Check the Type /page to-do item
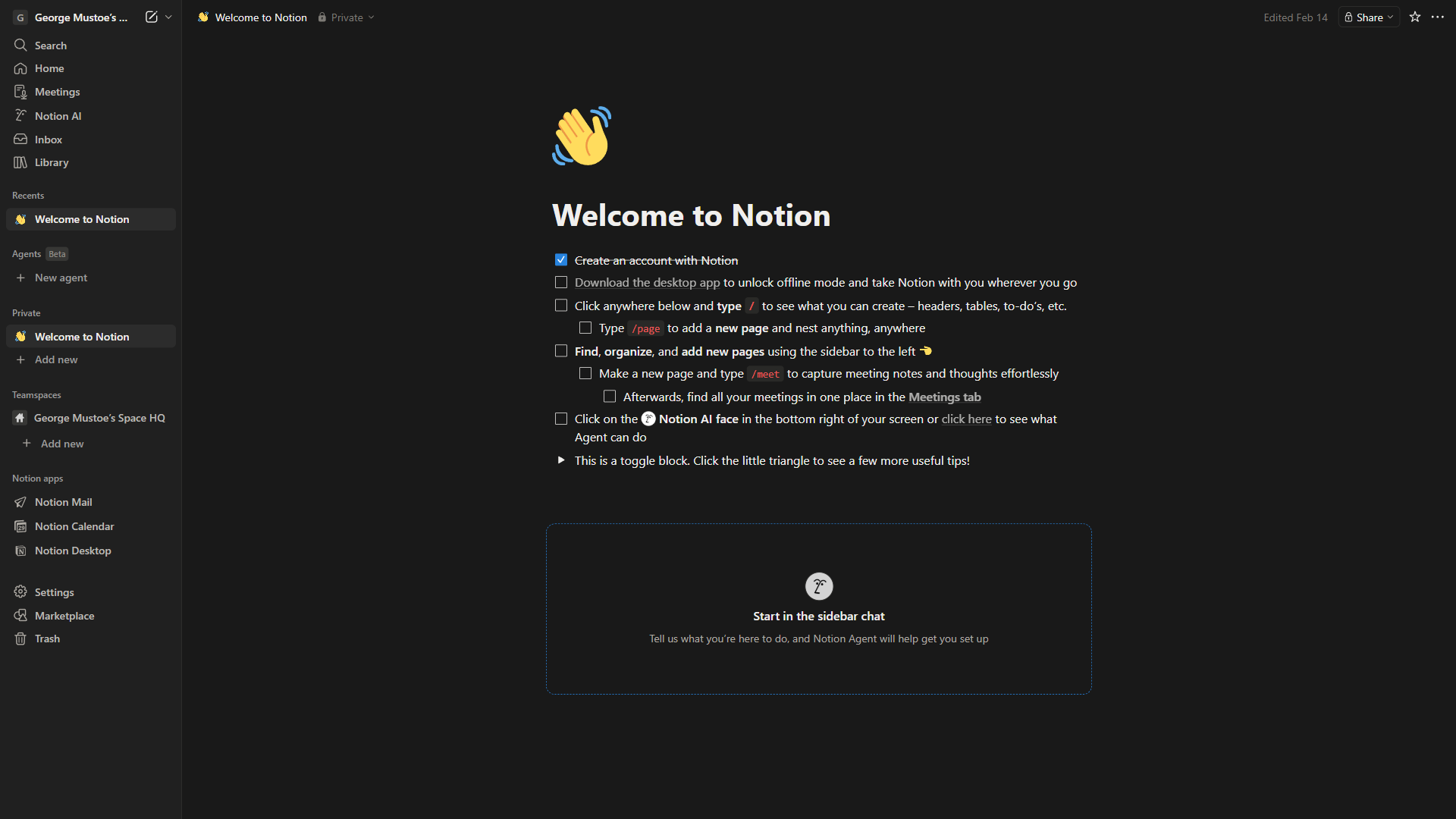The height and width of the screenshot is (819, 1456). (585, 328)
